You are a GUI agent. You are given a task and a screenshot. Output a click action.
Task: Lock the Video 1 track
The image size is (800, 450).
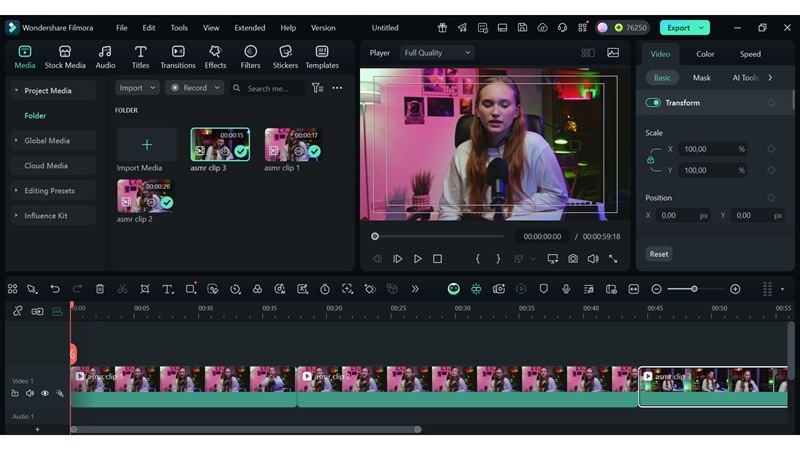click(x=15, y=393)
